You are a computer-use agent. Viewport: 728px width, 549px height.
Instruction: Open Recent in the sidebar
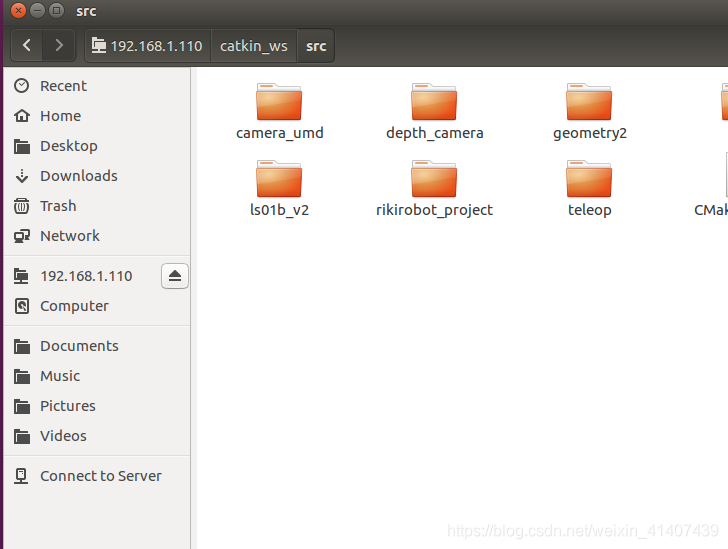pos(97,86)
